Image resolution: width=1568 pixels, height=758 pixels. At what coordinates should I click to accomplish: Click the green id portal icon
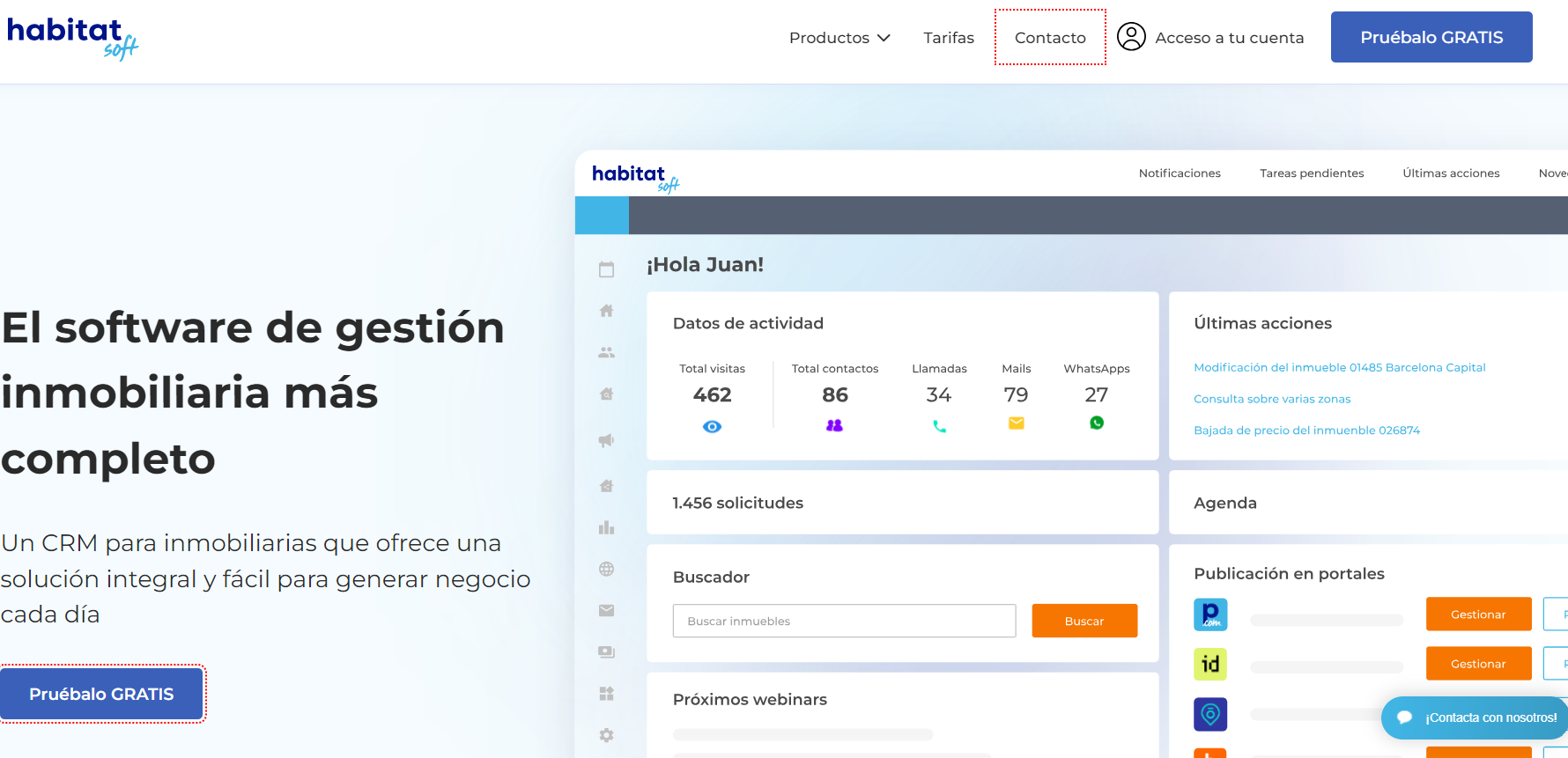coord(1210,664)
